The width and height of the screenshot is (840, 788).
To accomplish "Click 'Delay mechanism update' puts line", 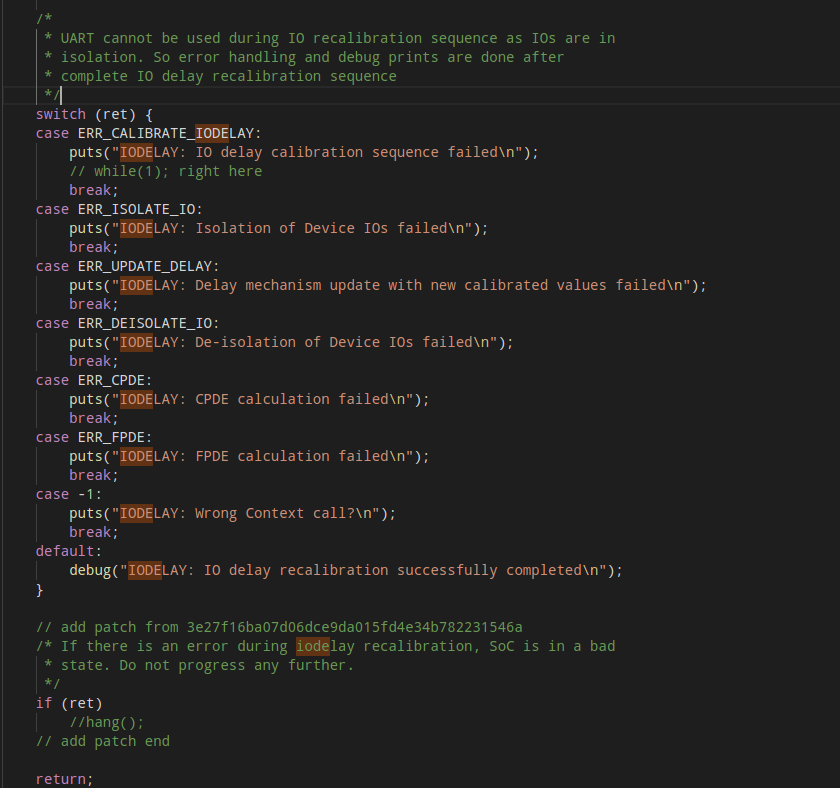I will pos(387,286).
